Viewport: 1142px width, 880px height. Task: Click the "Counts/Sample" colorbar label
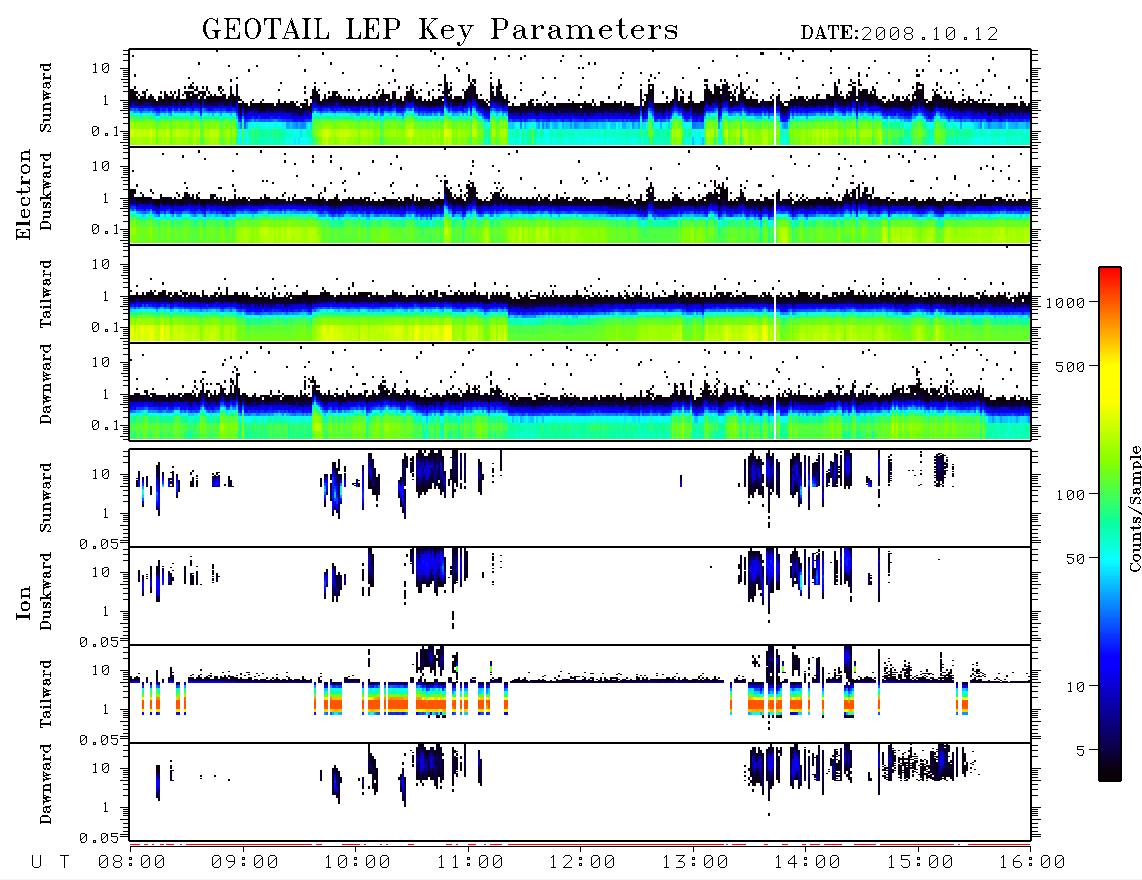(1134, 508)
